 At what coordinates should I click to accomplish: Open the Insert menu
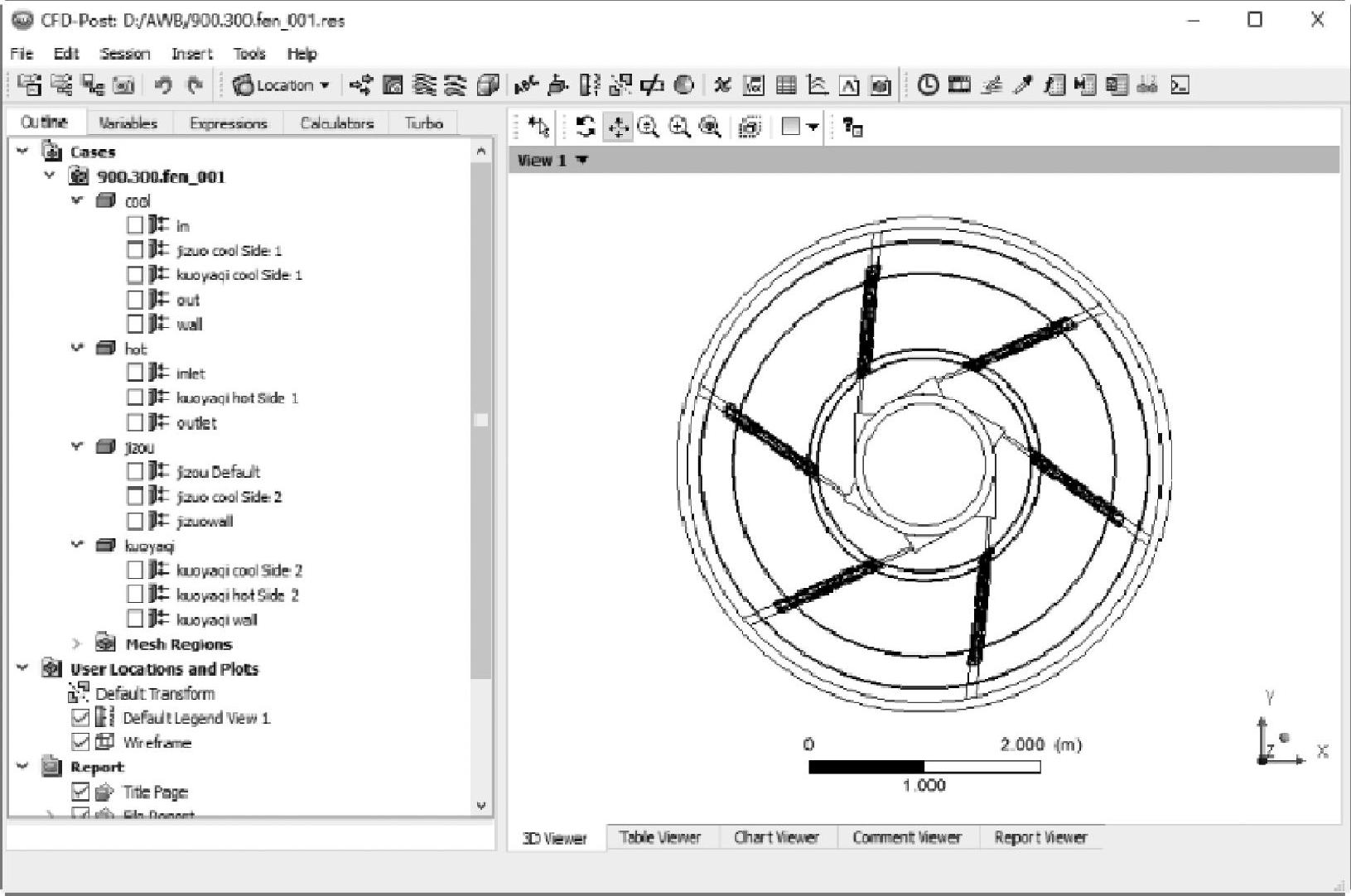tap(191, 54)
